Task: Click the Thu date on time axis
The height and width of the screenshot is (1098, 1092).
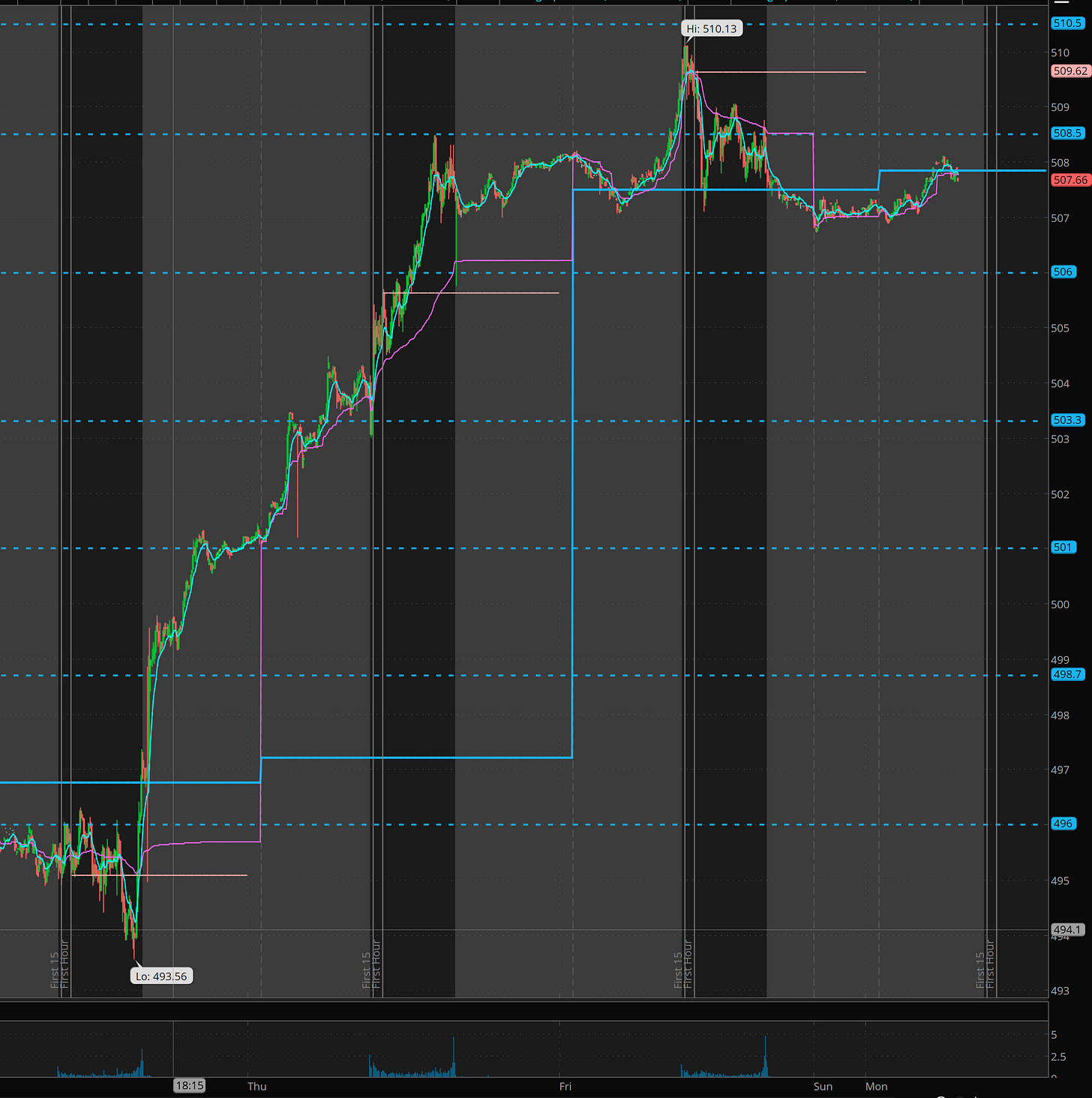Action: 257,1086
